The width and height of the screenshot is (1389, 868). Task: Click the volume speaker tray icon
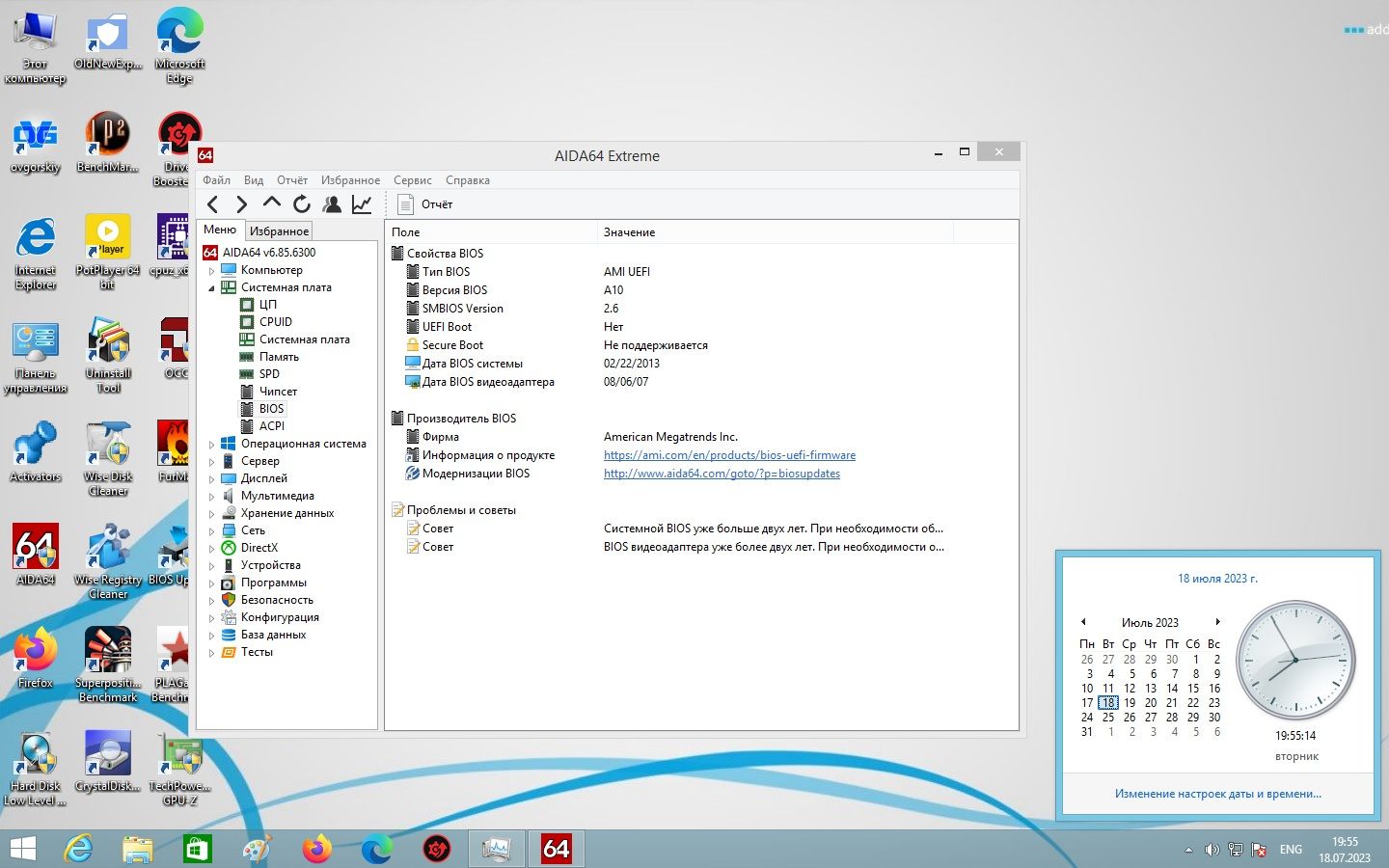1212,850
